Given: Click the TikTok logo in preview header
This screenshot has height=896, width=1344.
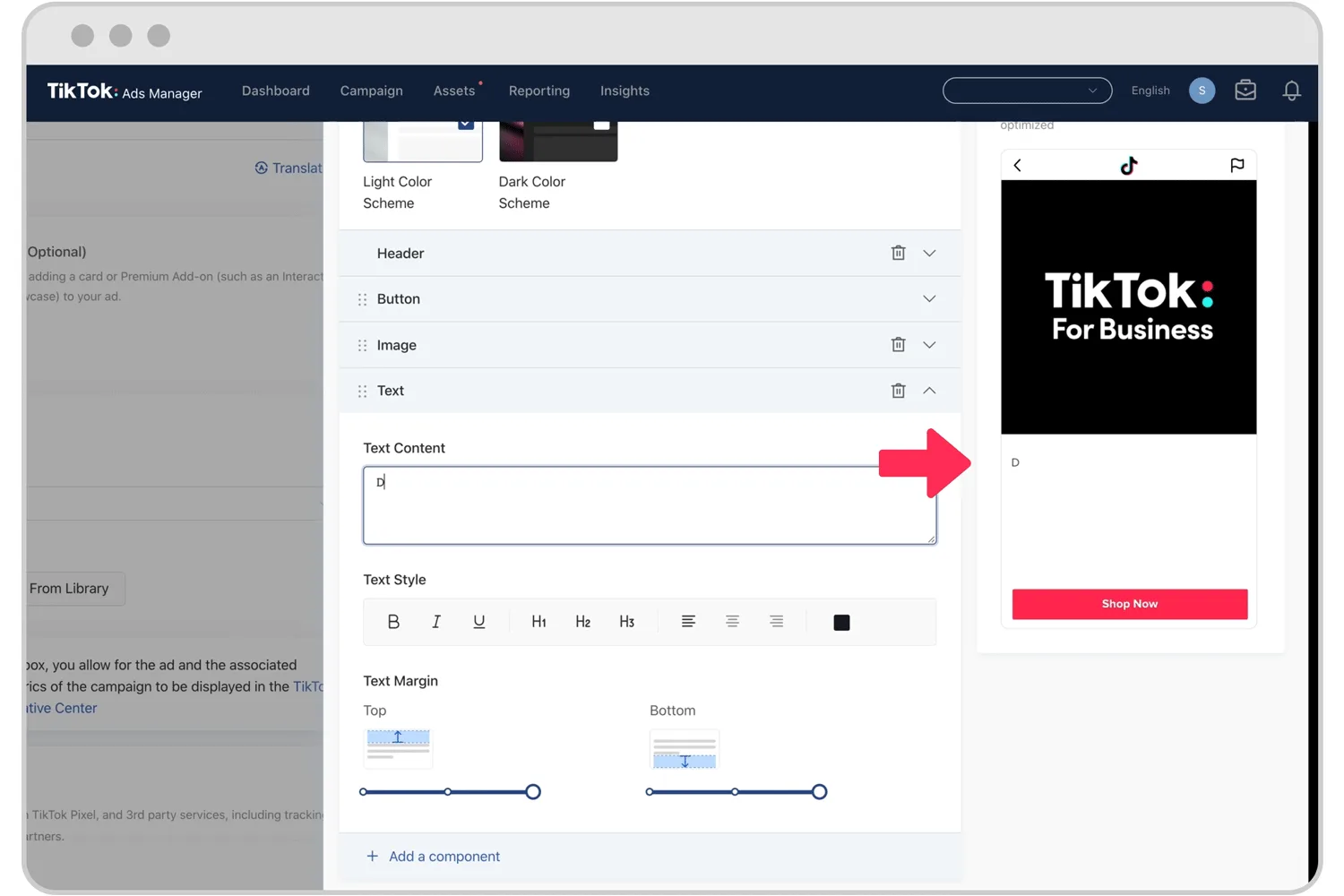Looking at the screenshot, I should 1129,165.
